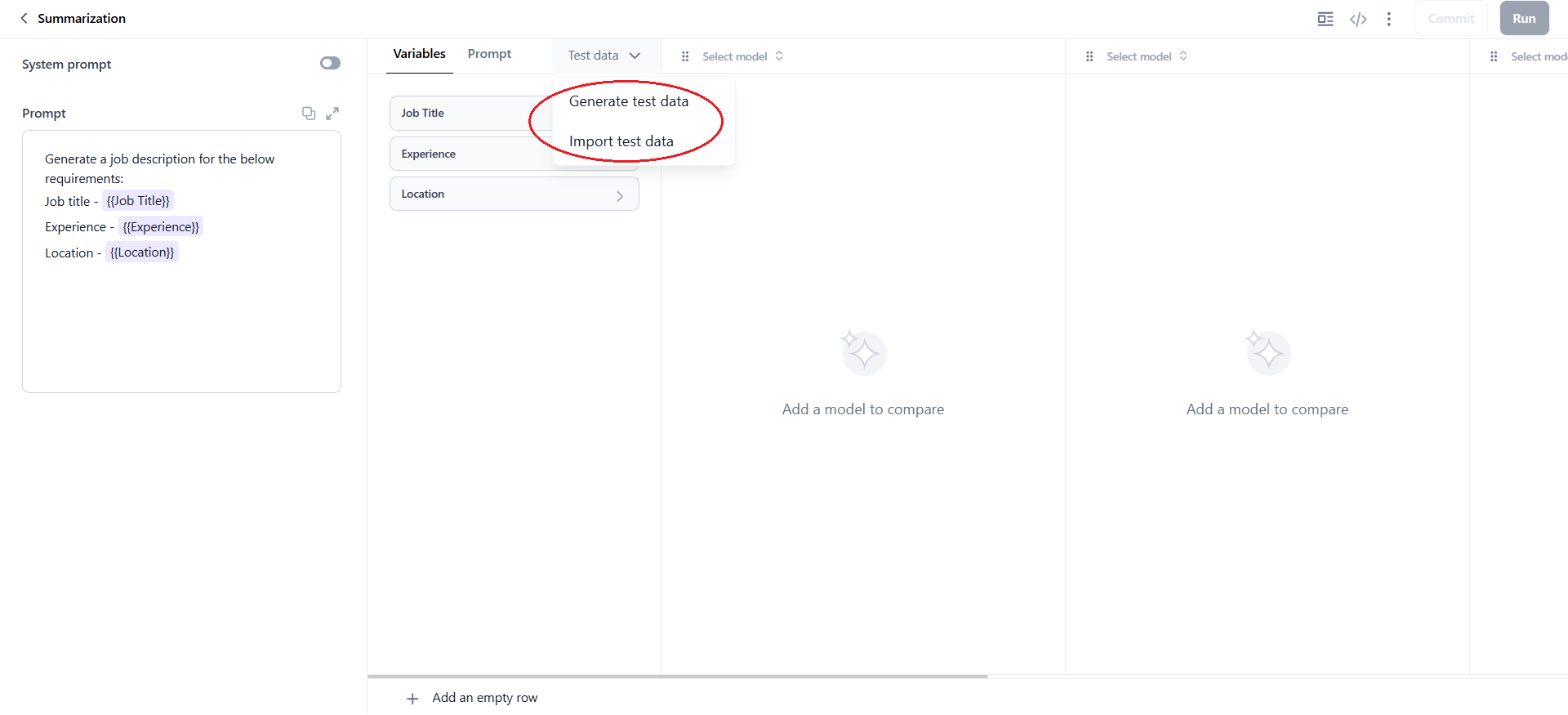This screenshot has width=1568, height=715.
Task: Open second Select model dropdown
Action: [x=1147, y=56]
